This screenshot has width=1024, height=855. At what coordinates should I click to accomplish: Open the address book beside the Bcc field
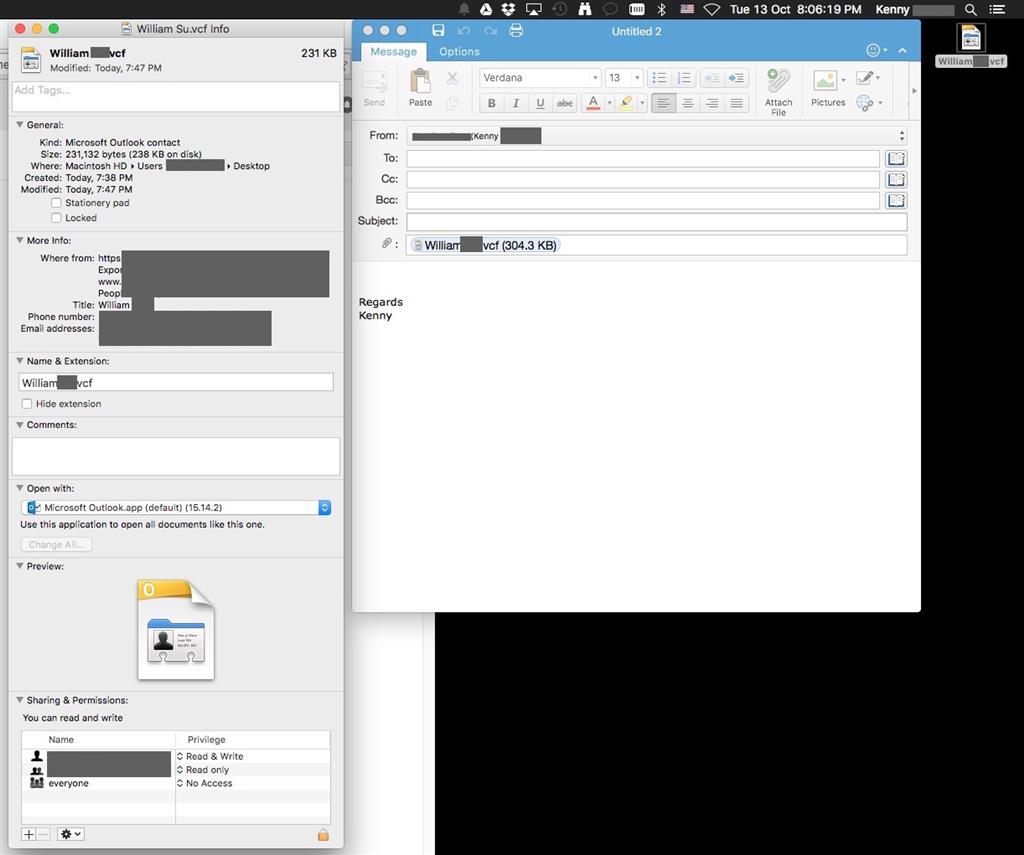[x=896, y=201]
